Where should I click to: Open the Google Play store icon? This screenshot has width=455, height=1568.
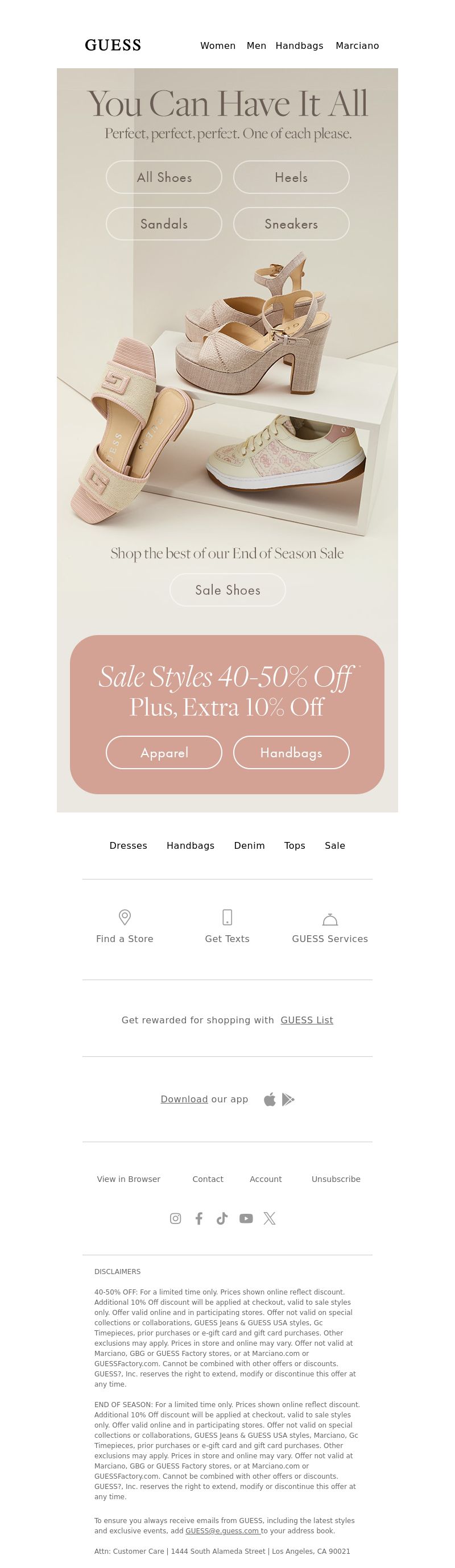click(x=288, y=1100)
